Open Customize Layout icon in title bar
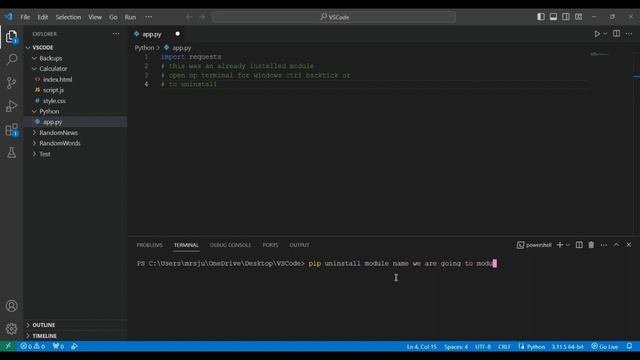640x360 pixels. click(x=578, y=17)
